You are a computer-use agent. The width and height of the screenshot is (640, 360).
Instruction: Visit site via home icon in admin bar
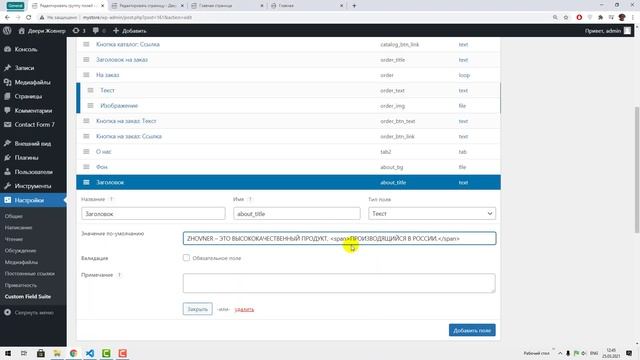pos(42,31)
